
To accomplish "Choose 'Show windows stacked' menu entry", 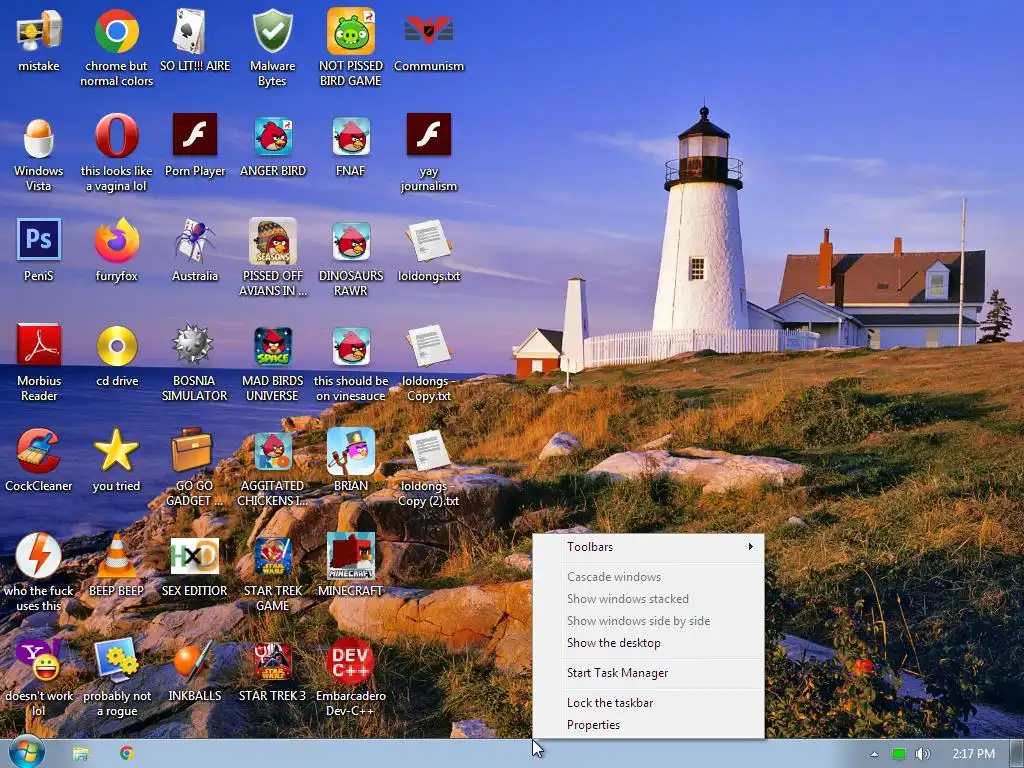I will click(x=648, y=599).
